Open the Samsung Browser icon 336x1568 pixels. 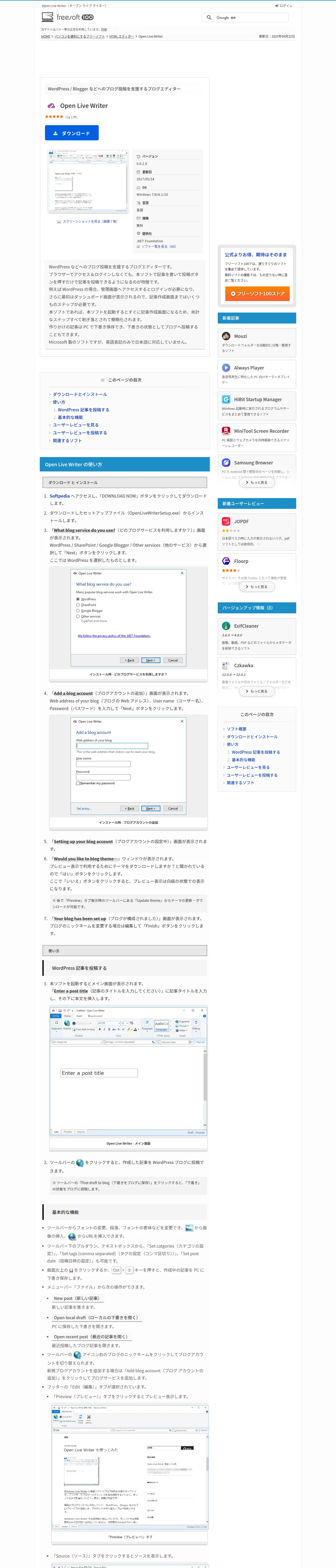coord(226,463)
